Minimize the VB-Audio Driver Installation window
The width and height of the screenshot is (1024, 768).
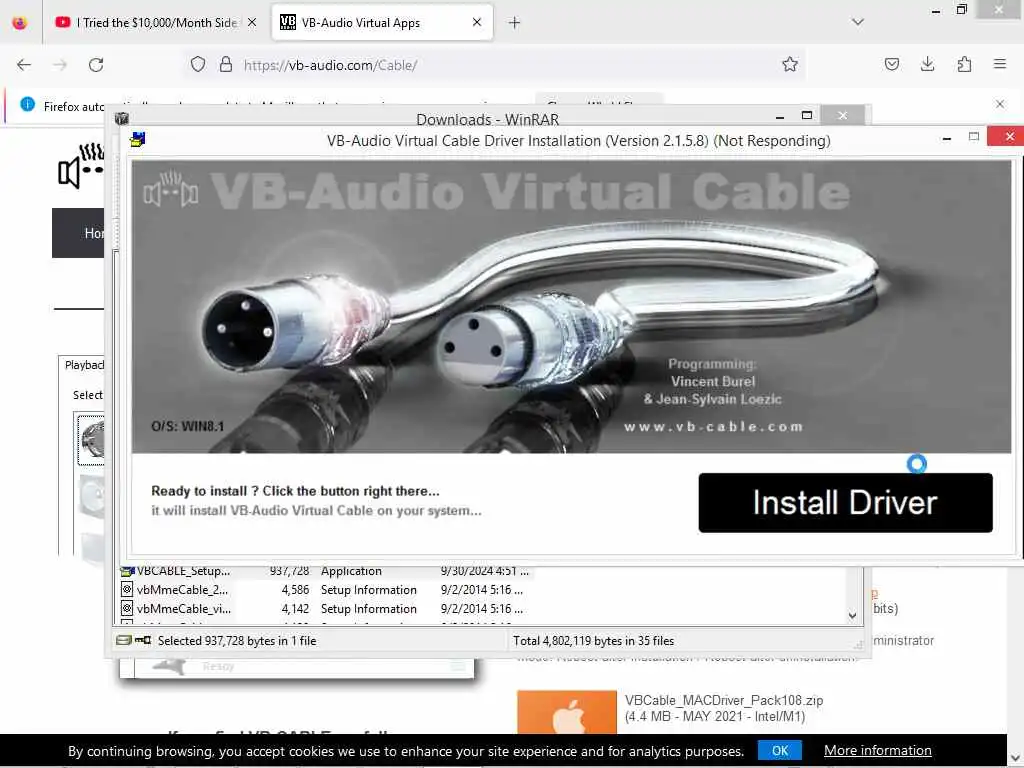946,138
